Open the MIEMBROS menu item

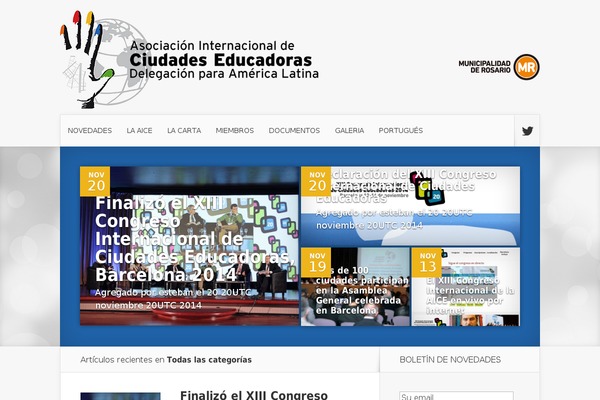coord(235,131)
